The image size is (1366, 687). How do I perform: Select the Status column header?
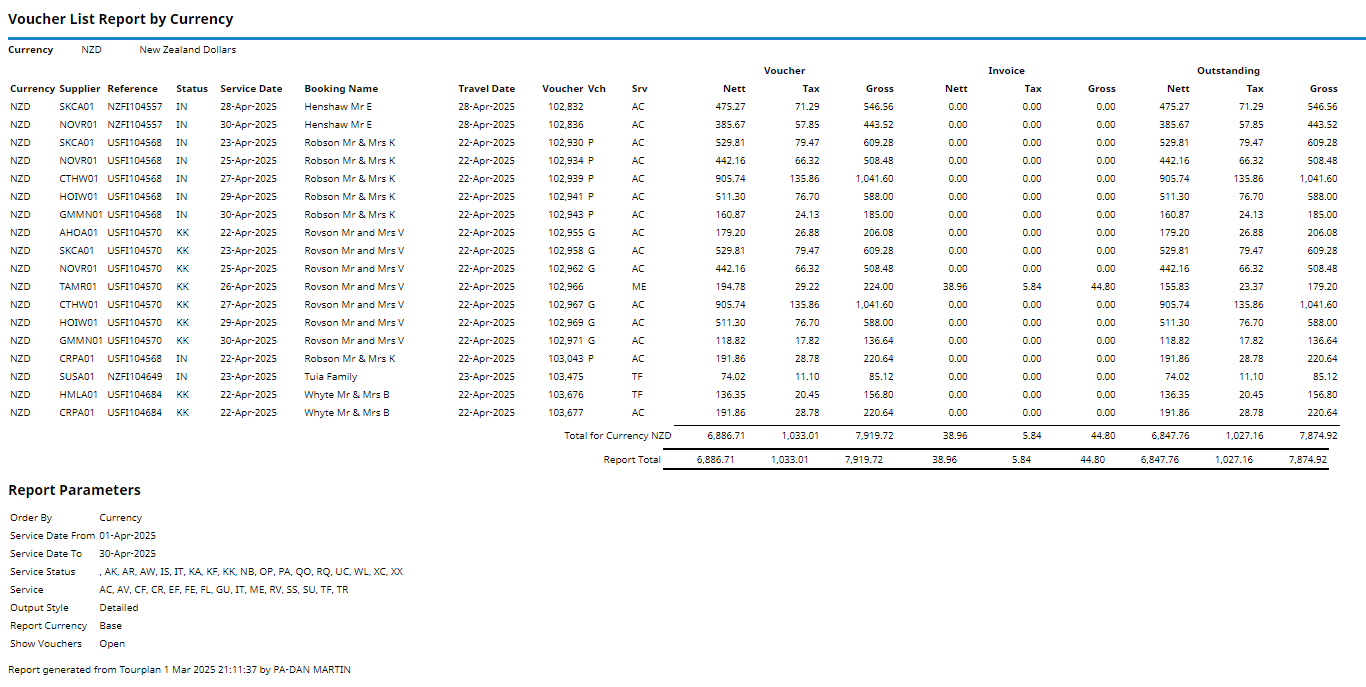pos(192,89)
